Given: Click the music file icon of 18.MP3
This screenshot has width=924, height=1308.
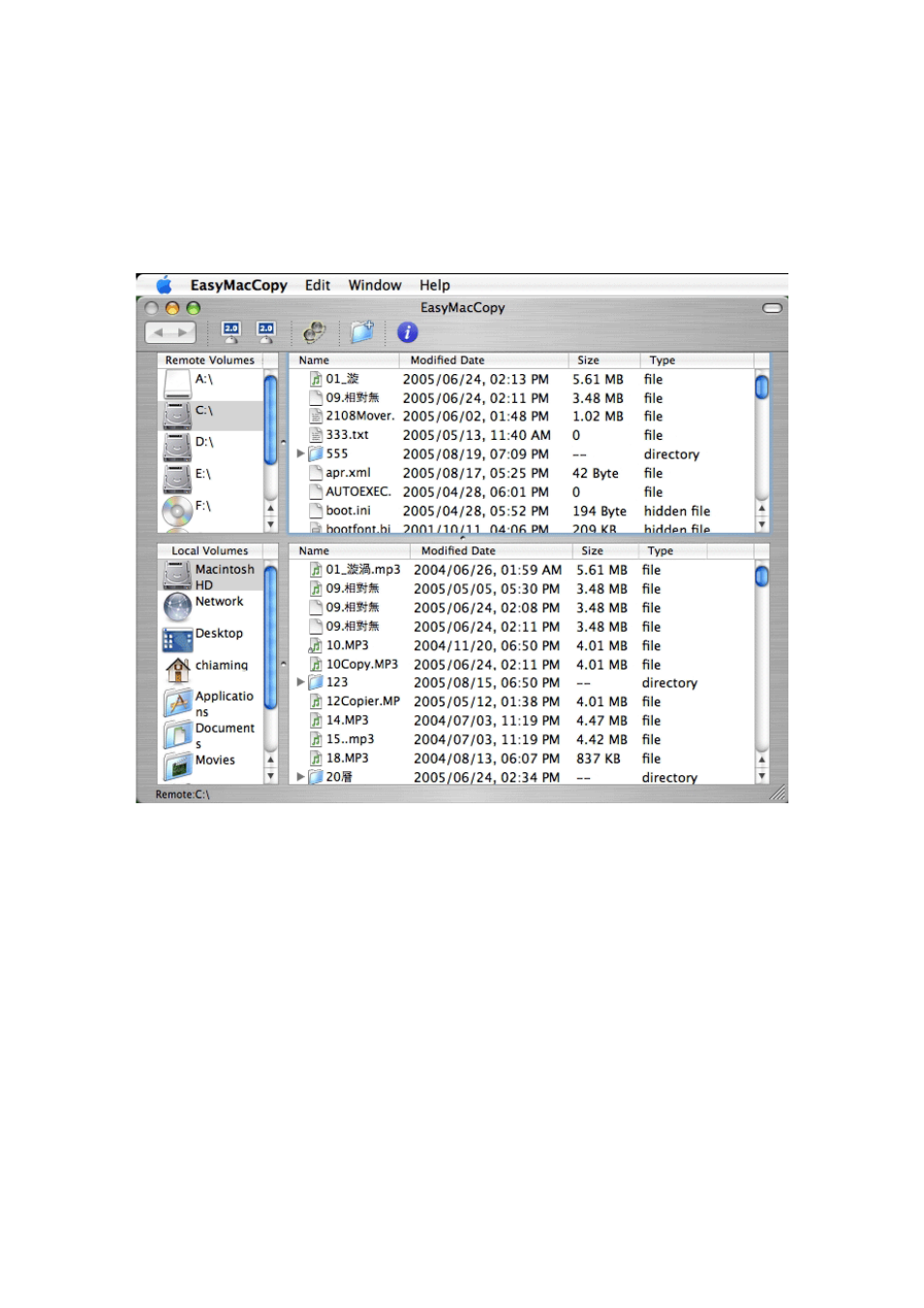Looking at the screenshot, I should [x=316, y=759].
